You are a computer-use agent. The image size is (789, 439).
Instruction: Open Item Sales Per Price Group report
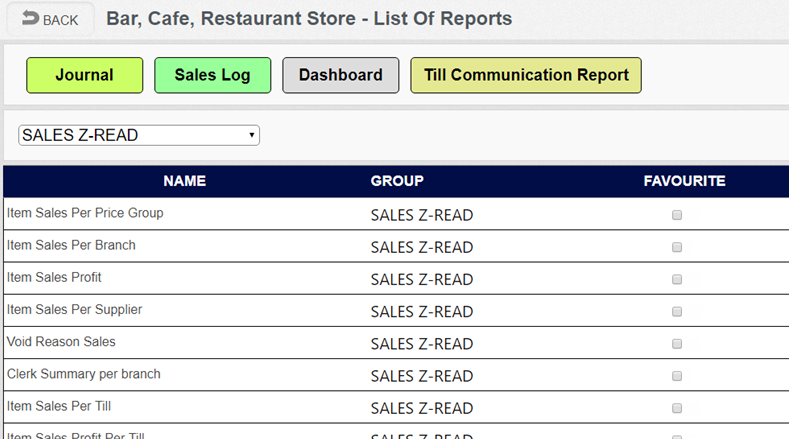click(85, 213)
